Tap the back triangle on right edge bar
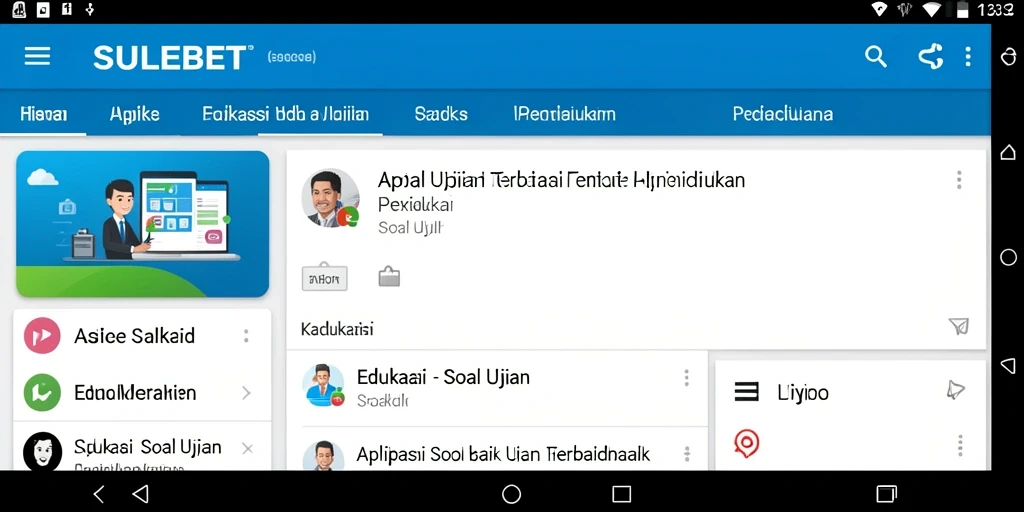Viewport: 1024px width, 512px height. [1008, 365]
